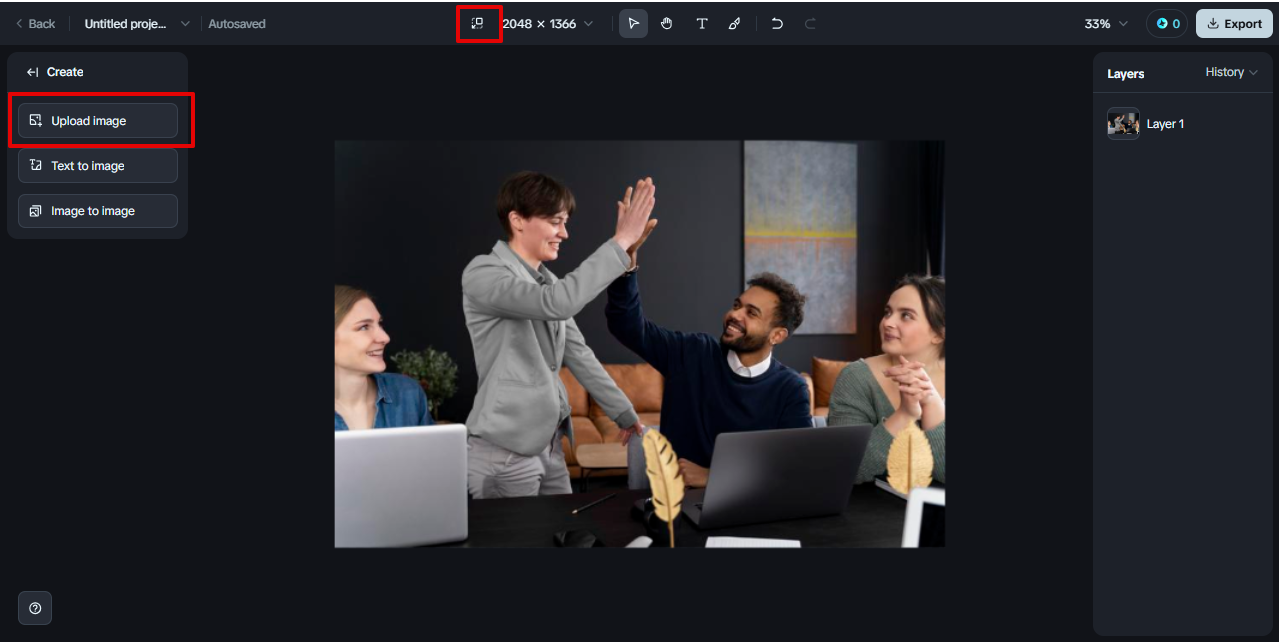Select the Text tool
The width and height of the screenshot is (1279, 642).
(x=701, y=24)
